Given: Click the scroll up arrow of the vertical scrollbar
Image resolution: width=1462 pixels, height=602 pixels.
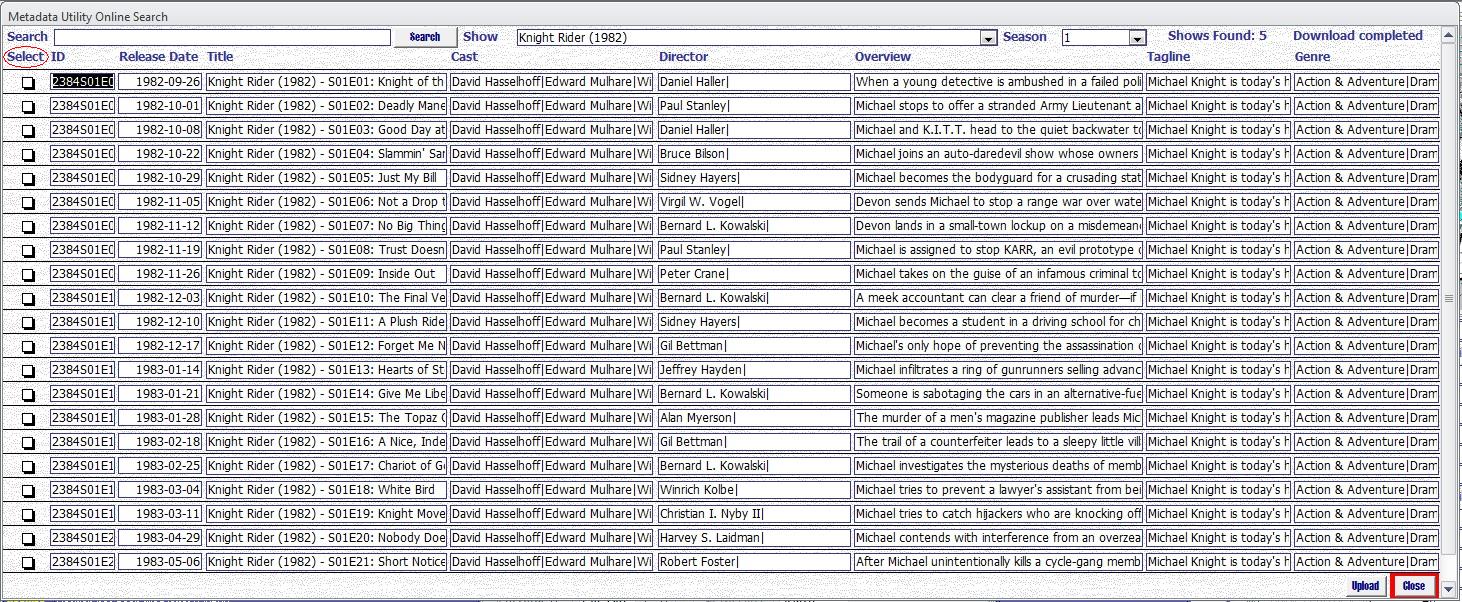Looking at the screenshot, I should 1449,35.
